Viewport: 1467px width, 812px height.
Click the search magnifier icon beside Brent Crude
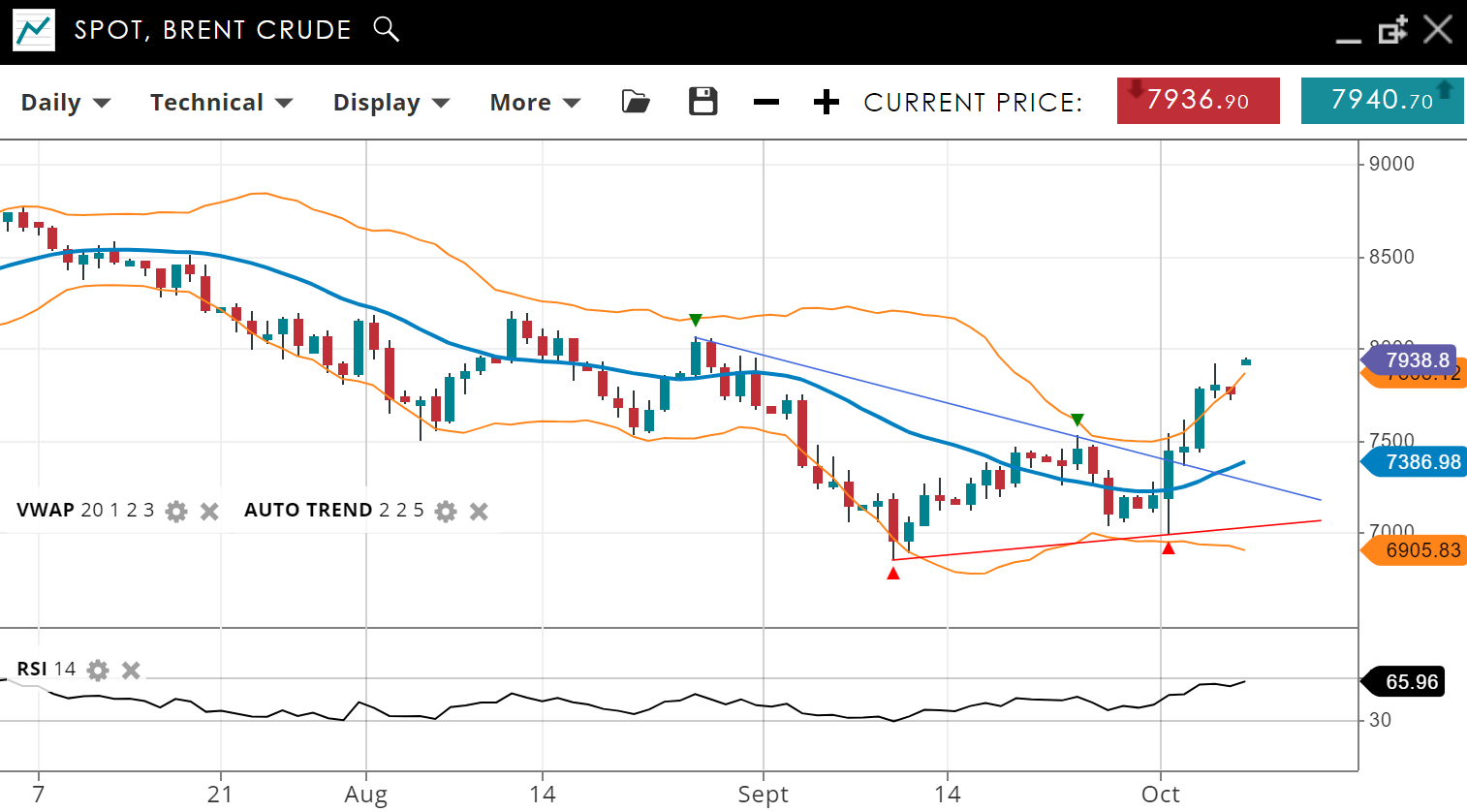386,29
